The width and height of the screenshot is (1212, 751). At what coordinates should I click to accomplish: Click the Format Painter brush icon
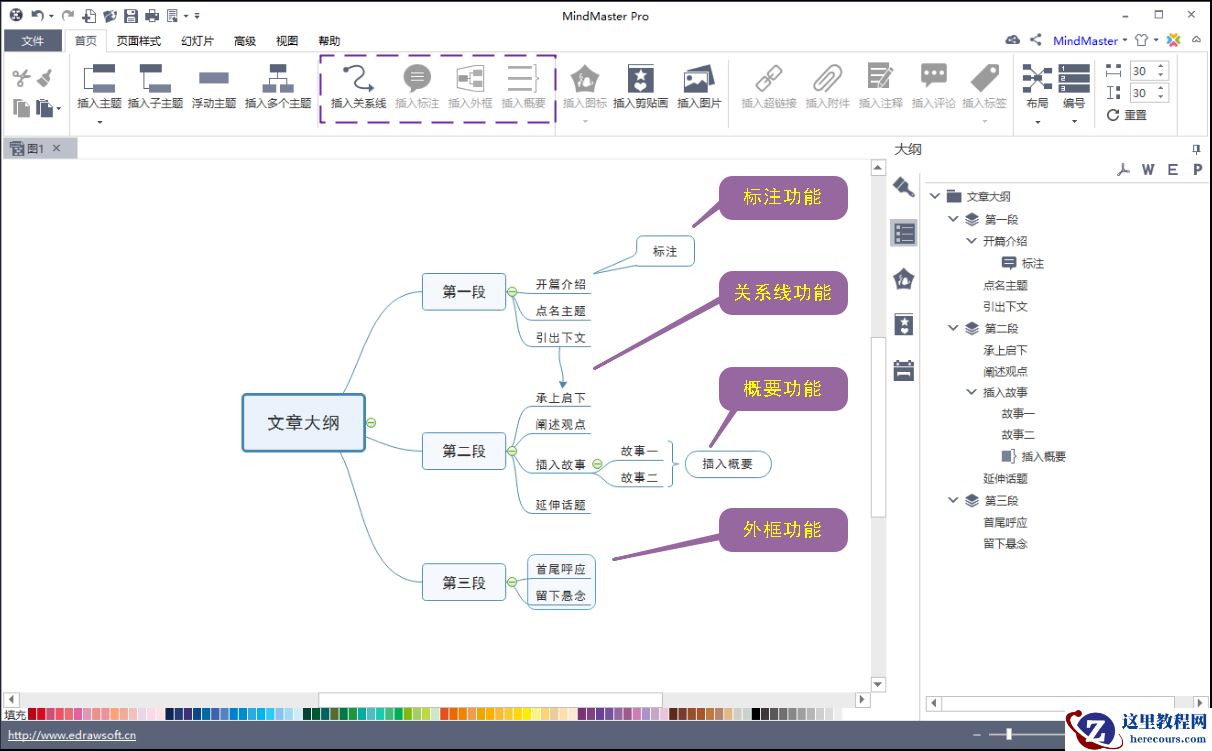point(44,78)
